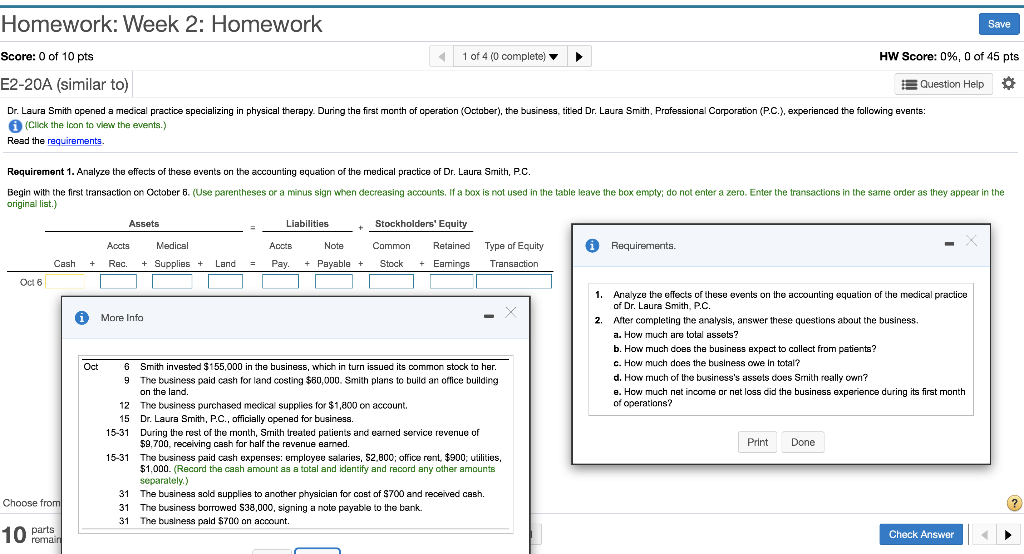Select the 'purchased medical supplies for $1,800' line

click(274, 405)
